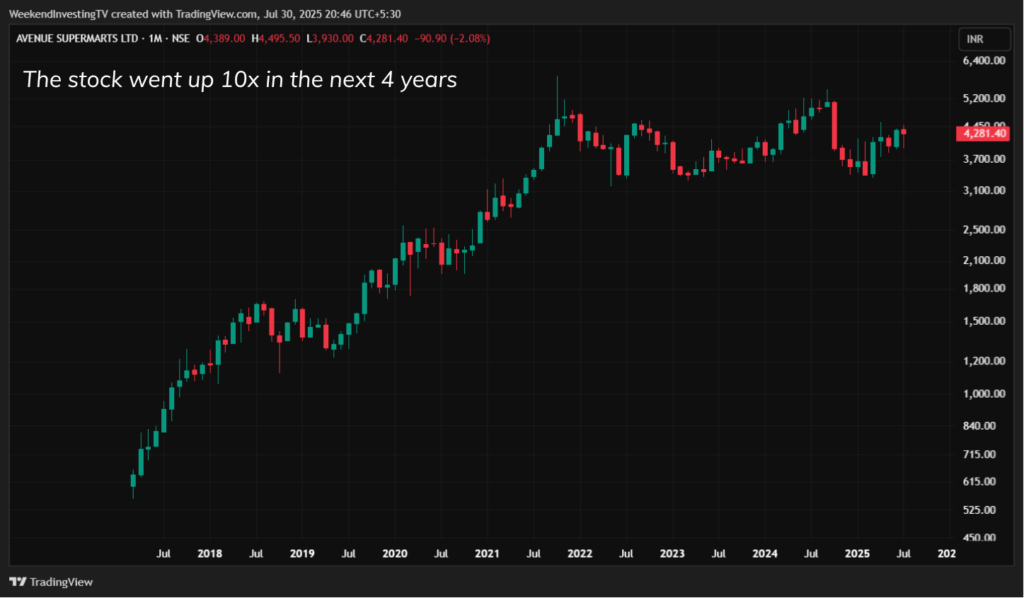
Task: Open the INR currency selector
Action: coord(984,39)
